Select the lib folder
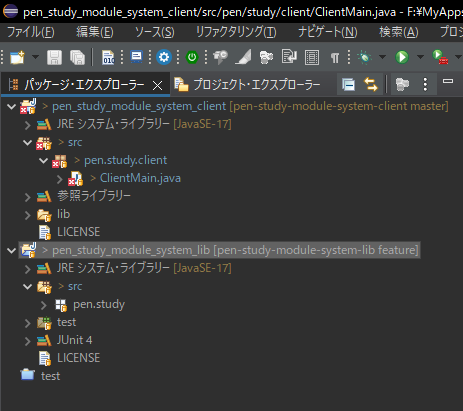The width and height of the screenshot is (463, 411). coord(63,214)
